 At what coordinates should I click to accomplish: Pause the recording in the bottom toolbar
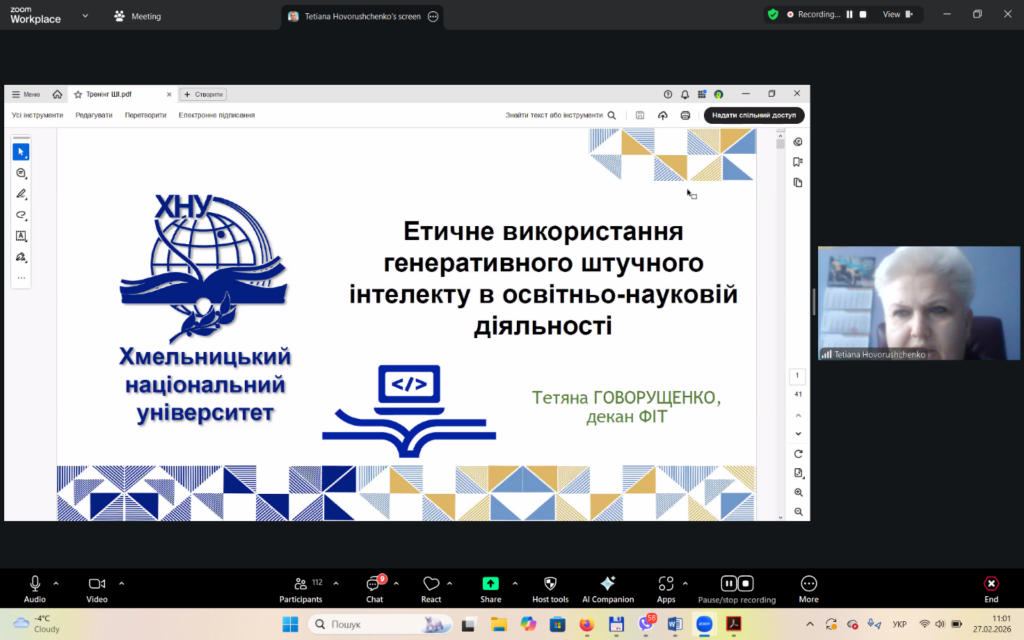click(729, 583)
